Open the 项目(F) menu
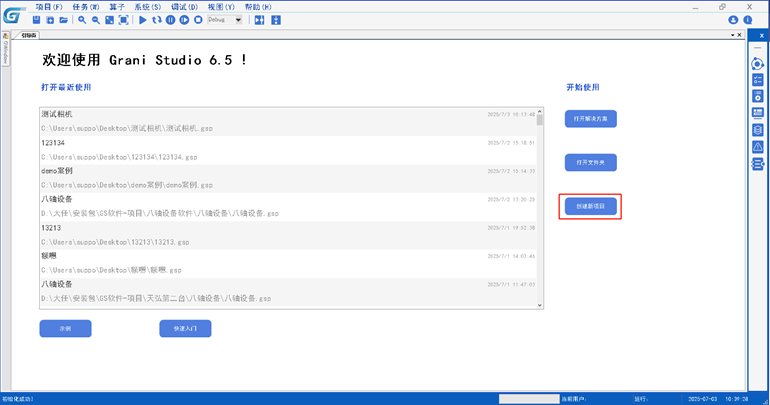Screen dimensions: 770x405 click(49, 7)
